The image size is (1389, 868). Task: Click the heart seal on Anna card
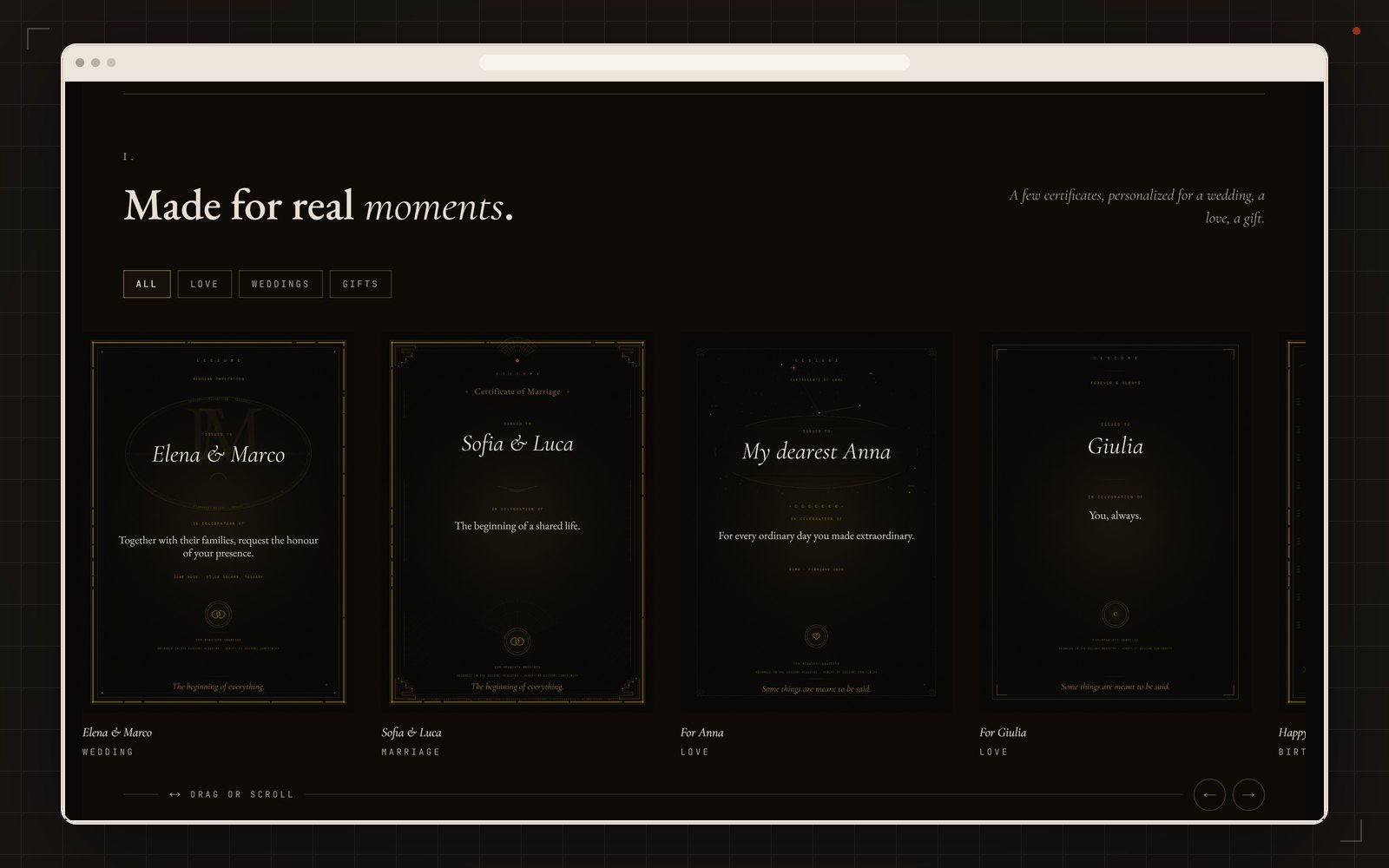click(x=816, y=636)
